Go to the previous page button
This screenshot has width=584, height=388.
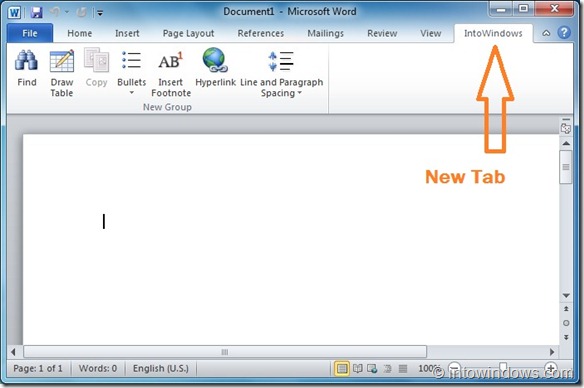click(566, 309)
